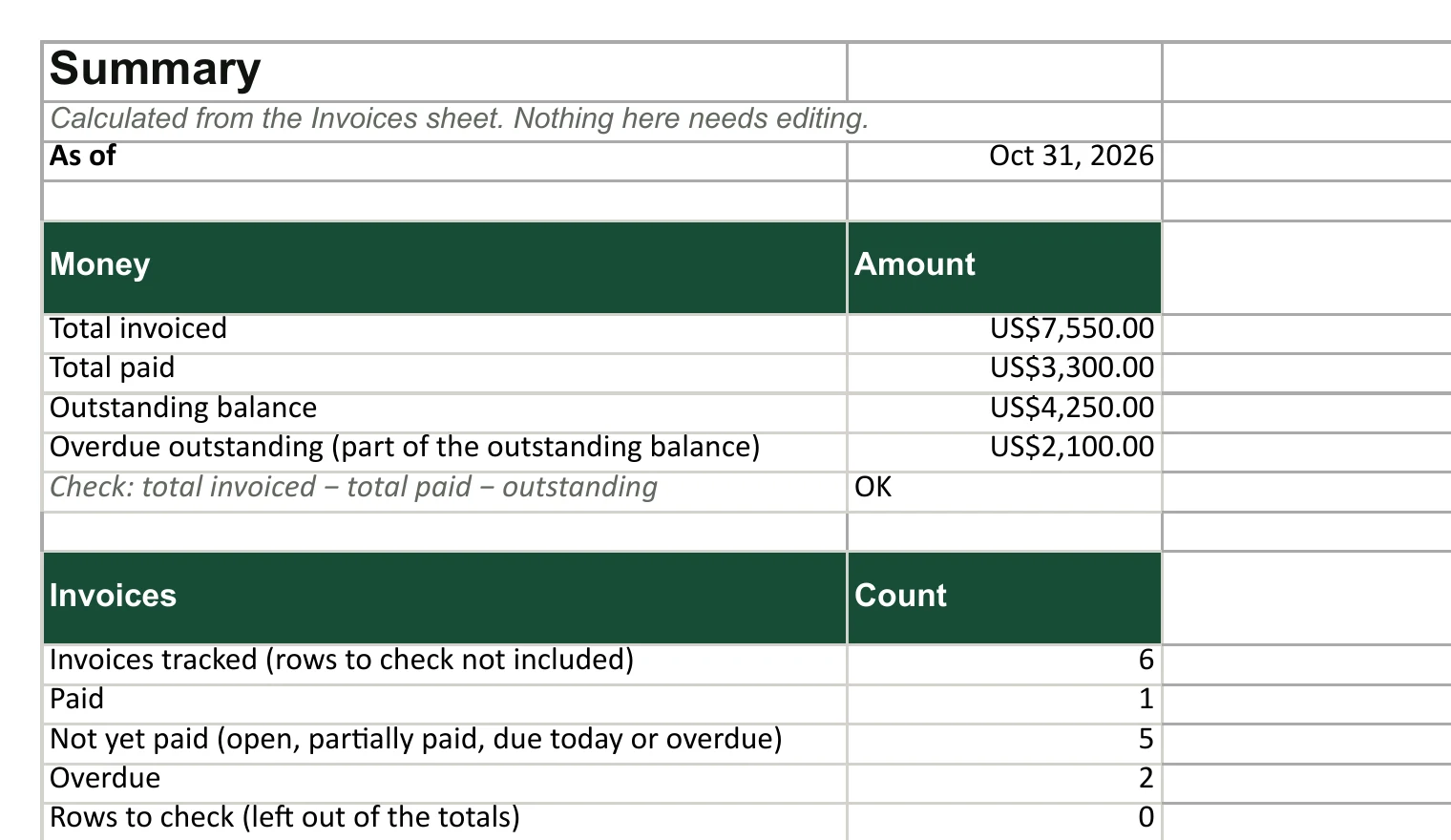
Task: Select the Money header cell
Action: coord(445,267)
